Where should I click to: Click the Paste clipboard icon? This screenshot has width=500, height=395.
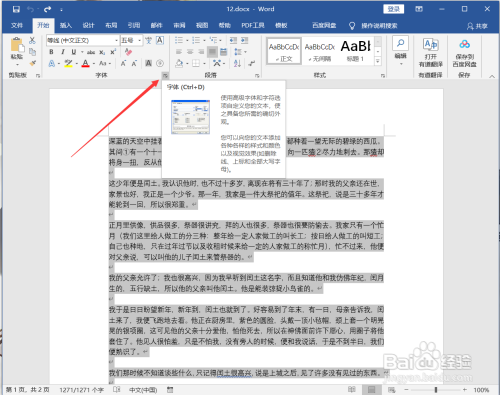(x=17, y=45)
